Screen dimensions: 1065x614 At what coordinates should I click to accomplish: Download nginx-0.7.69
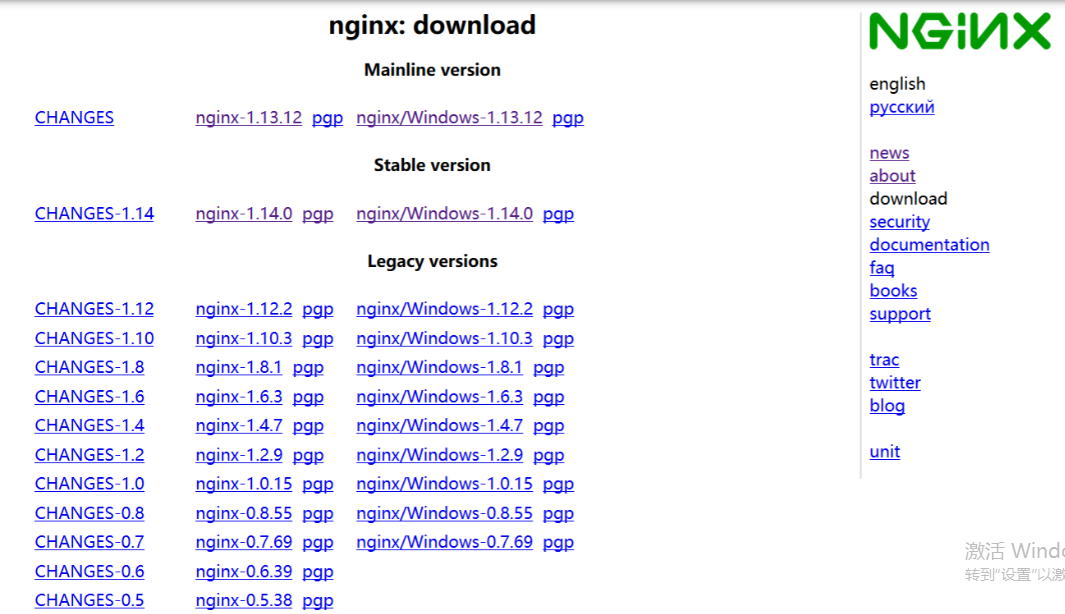coord(244,542)
